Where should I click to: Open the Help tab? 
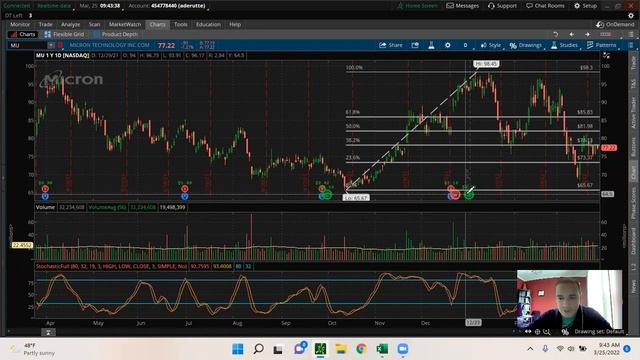[x=235, y=24]
